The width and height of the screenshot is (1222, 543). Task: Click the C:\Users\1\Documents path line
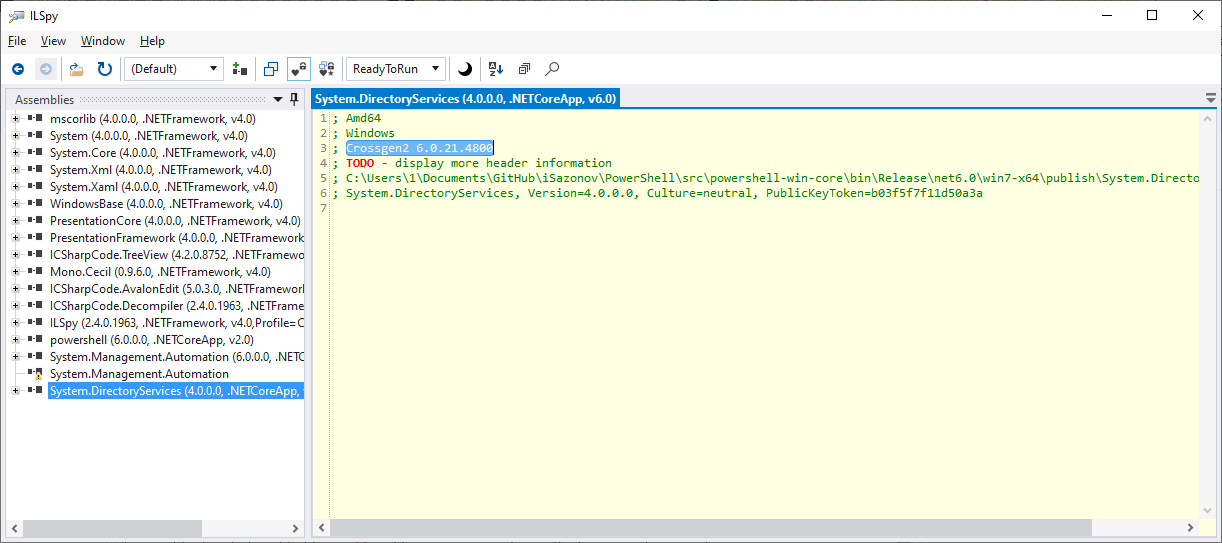(772, 178)
